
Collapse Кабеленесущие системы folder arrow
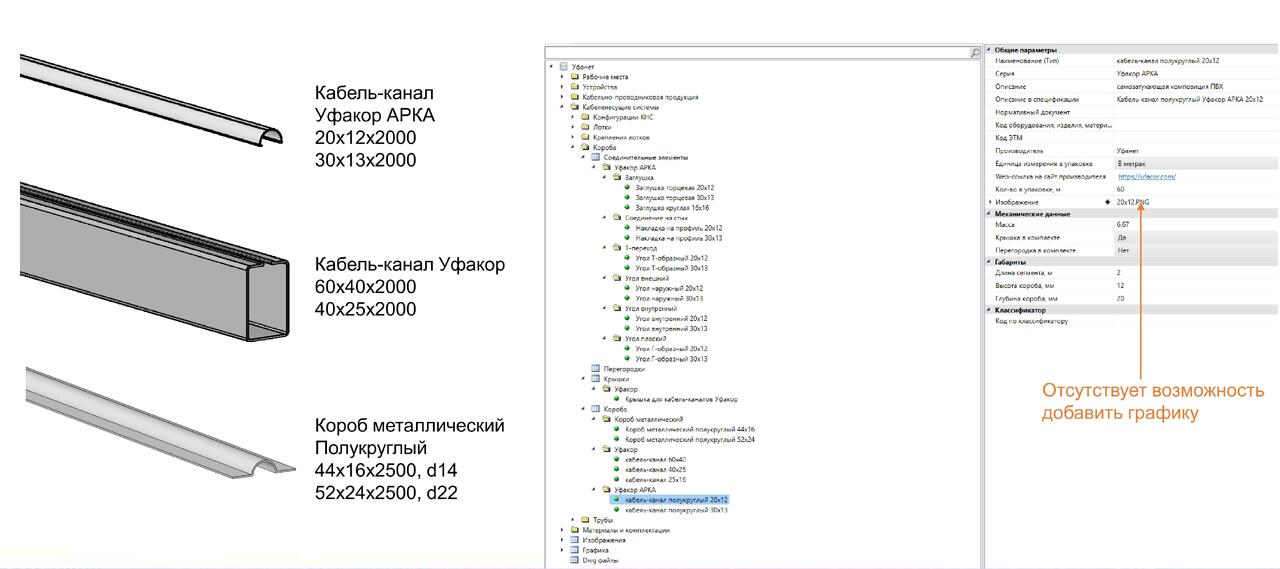click(x=562, y=107)
